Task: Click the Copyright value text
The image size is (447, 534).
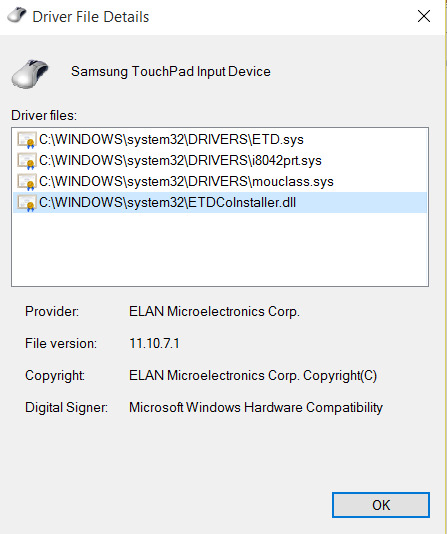Action: (x=253, y=376)
